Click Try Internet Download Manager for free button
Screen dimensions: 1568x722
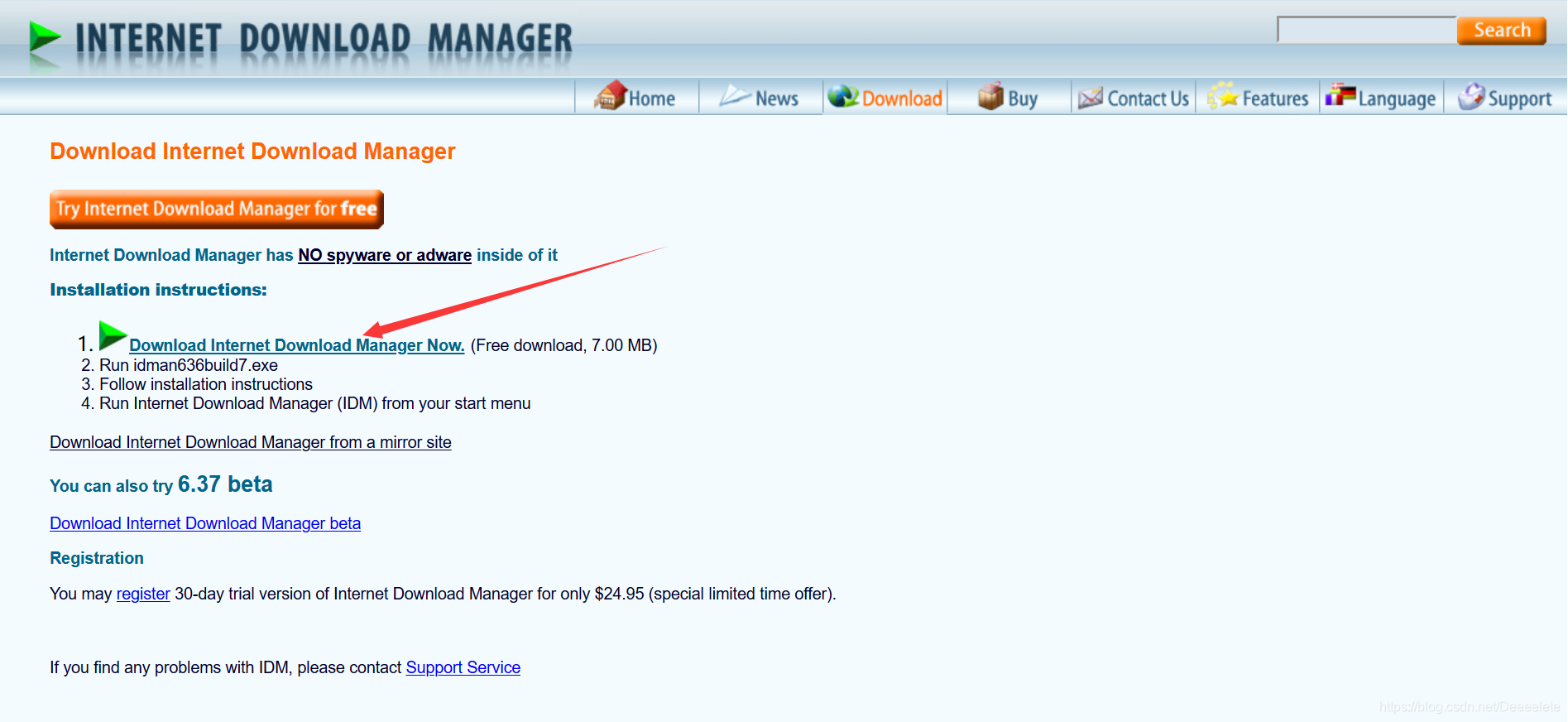217,209
